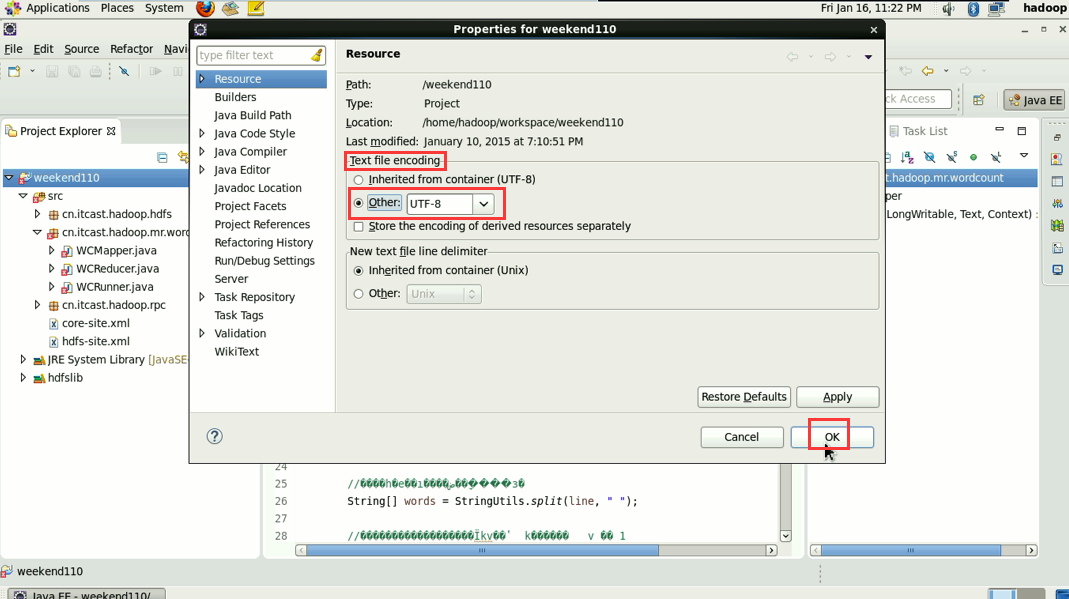
Task: Open the Source menu
Action: pos(82,49)
